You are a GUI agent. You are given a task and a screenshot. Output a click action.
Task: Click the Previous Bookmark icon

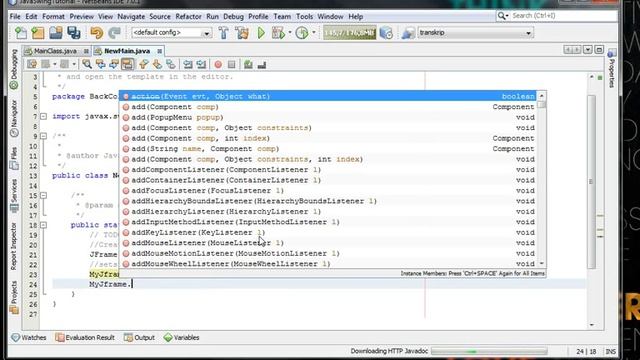tap(143, 64)
